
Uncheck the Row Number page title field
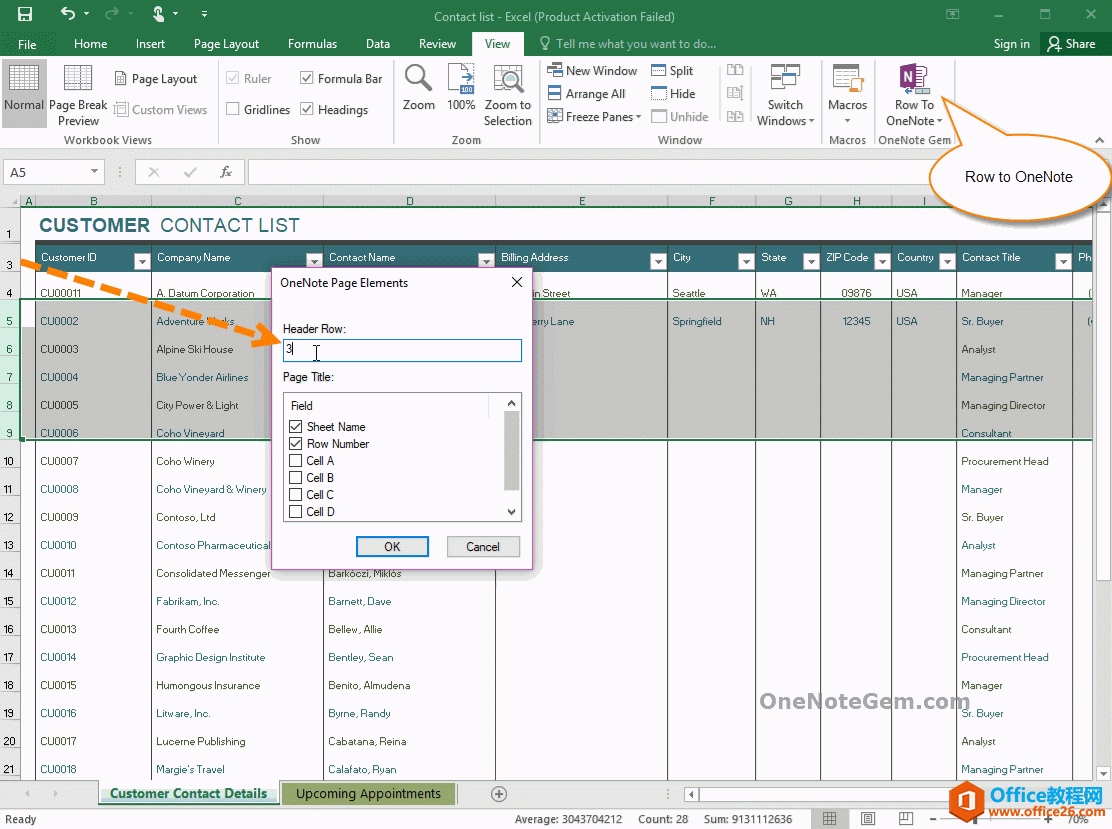click(295, 443)
